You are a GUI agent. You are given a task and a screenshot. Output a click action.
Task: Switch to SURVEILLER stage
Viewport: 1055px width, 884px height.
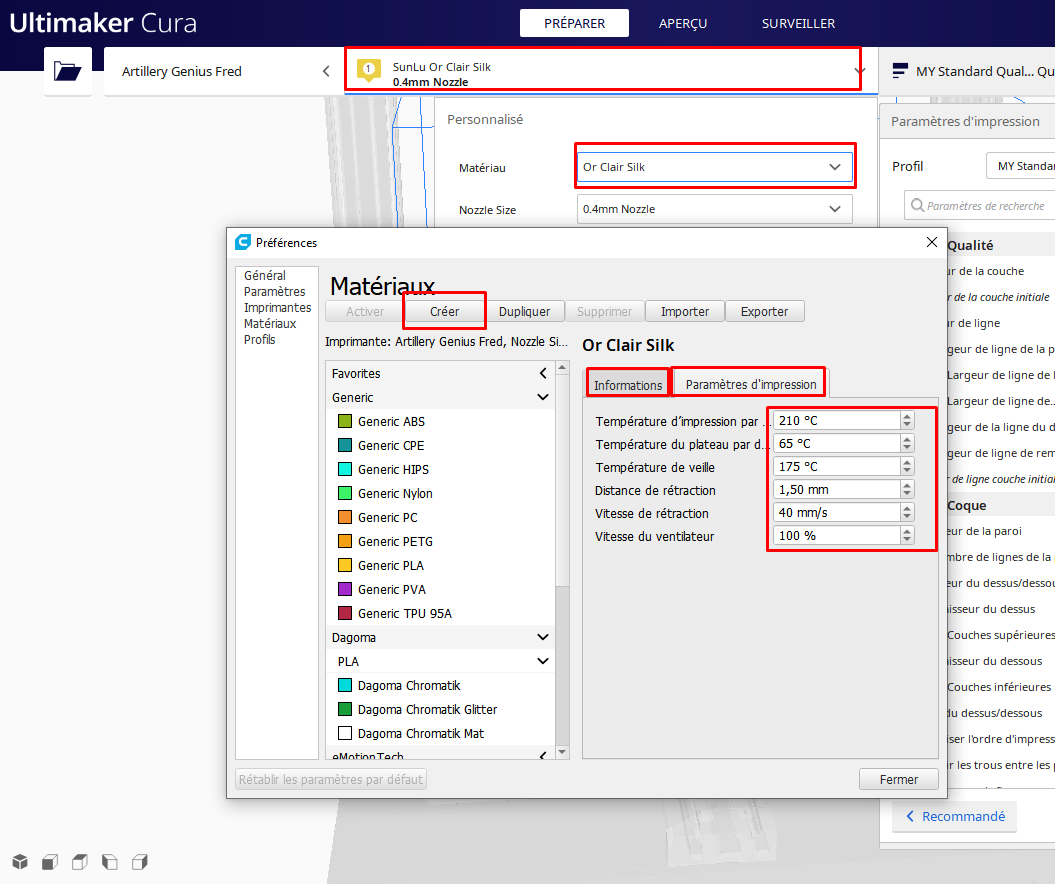click(x=798, y=23)
